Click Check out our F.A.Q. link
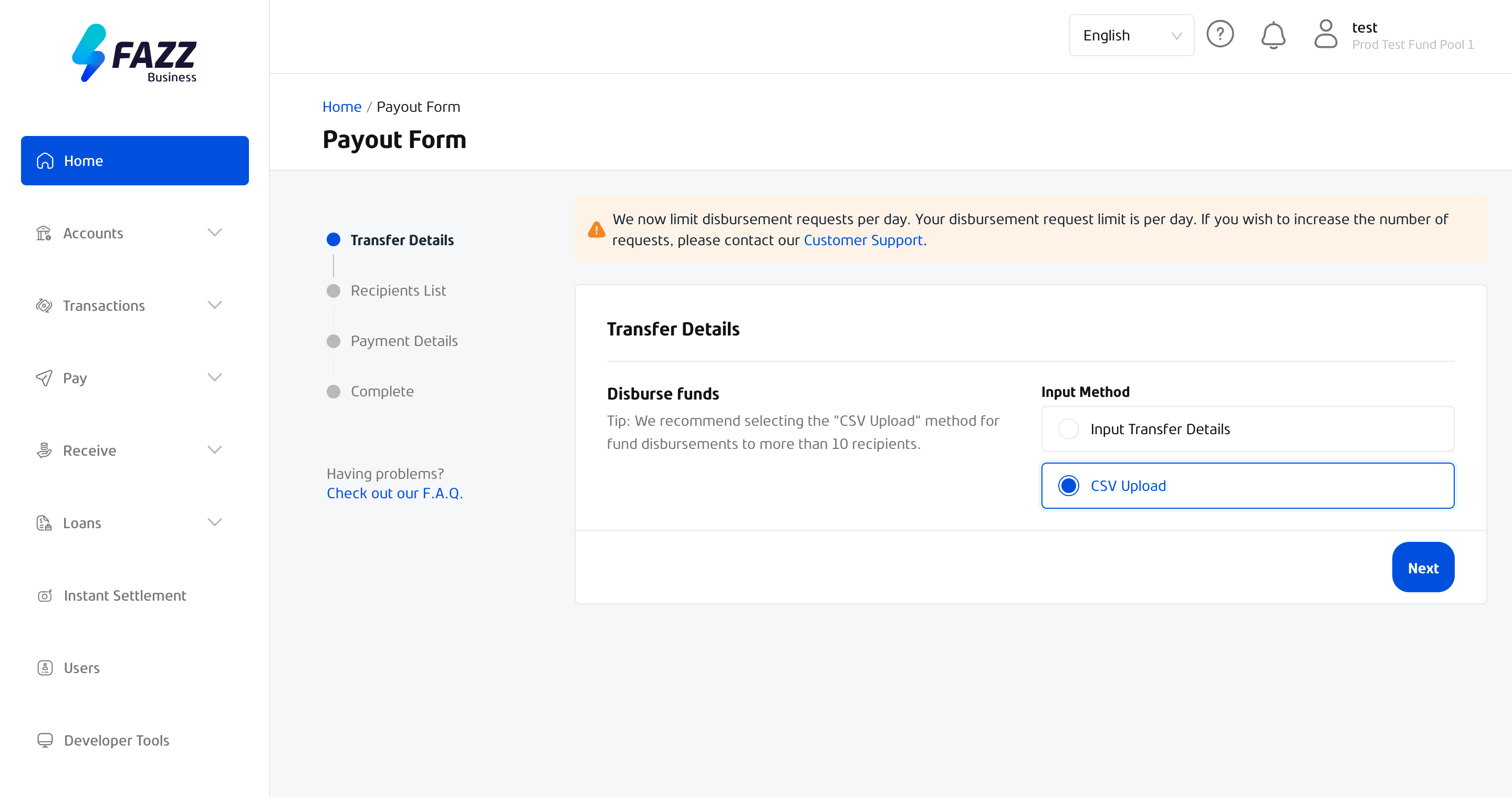This screenshot has height=797, width=1512. [394, 493]
